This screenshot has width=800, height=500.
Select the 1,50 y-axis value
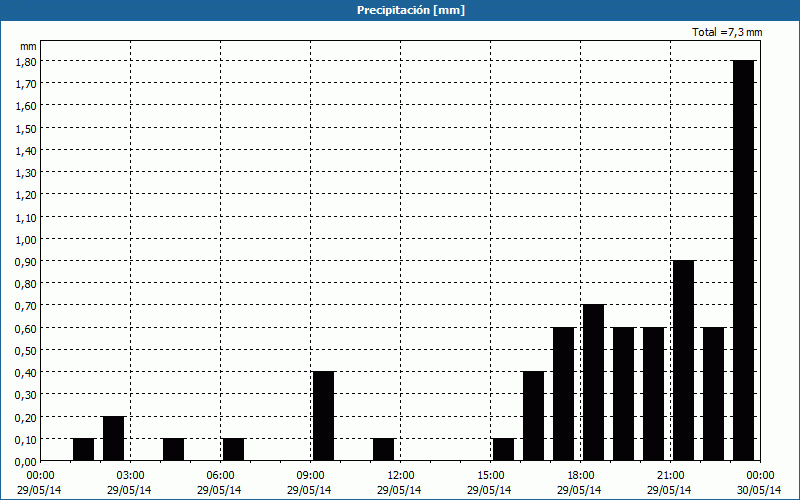click(26, 128)
